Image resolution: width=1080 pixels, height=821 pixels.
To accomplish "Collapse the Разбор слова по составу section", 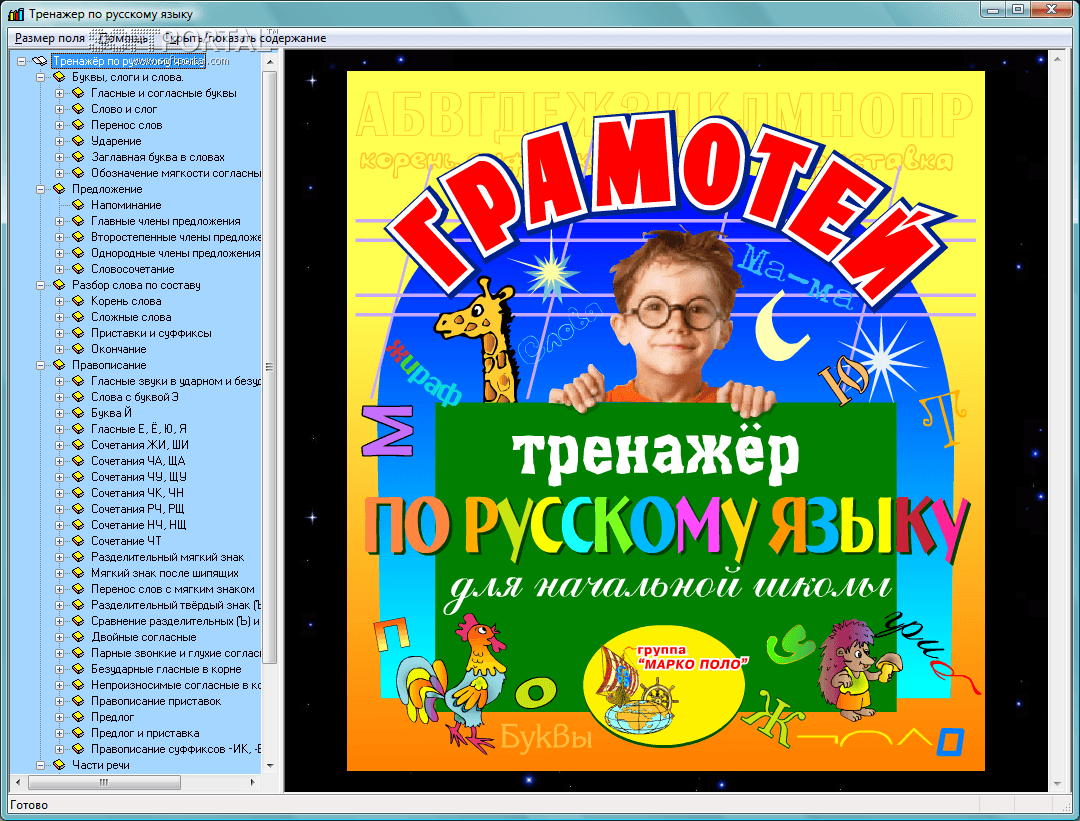I will click(x=41, y=284).
